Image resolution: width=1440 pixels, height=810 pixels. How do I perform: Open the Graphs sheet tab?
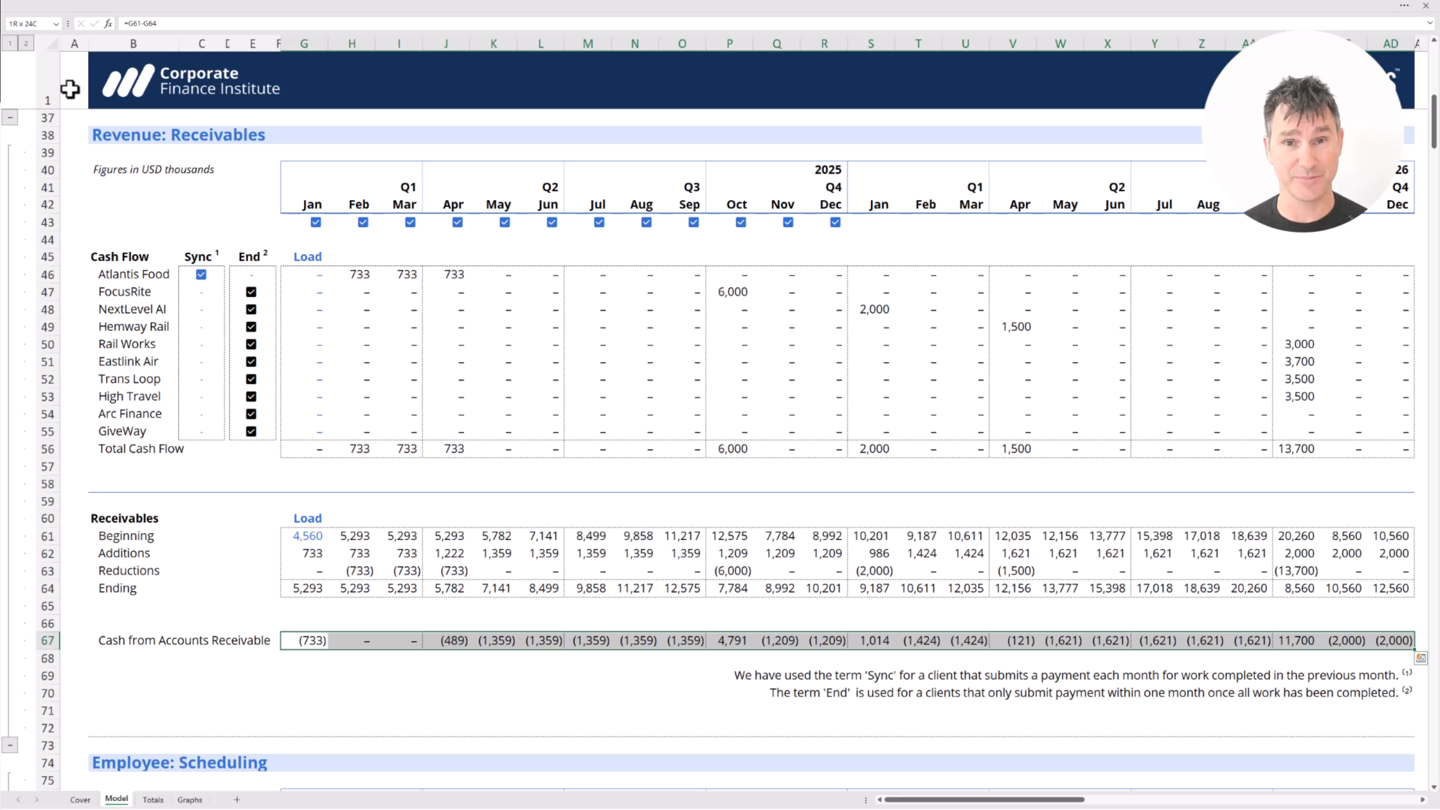pyautogui.click(x=190, y=800)
